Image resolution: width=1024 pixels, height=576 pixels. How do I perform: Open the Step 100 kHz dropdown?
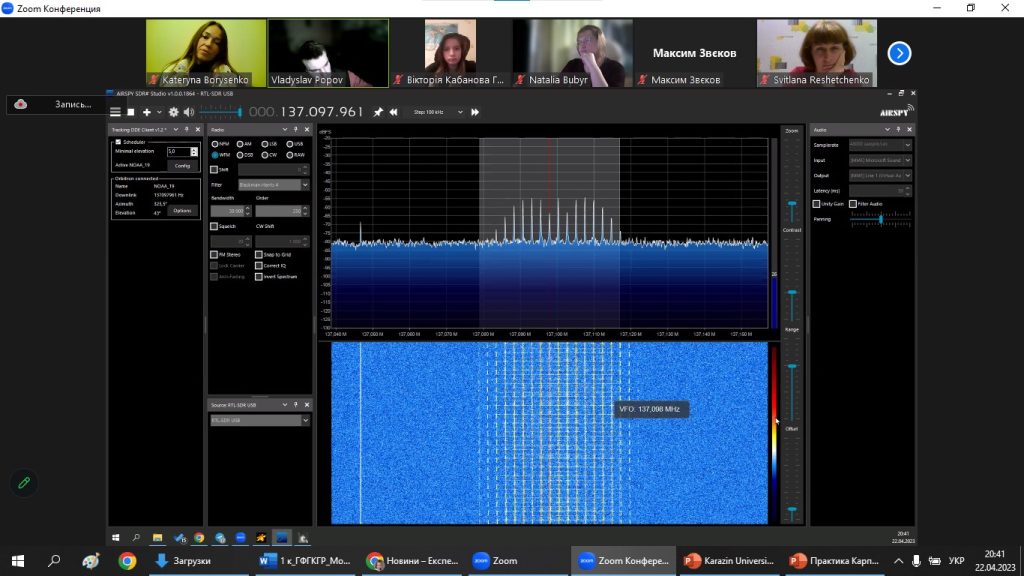click(x=438, y=112)
